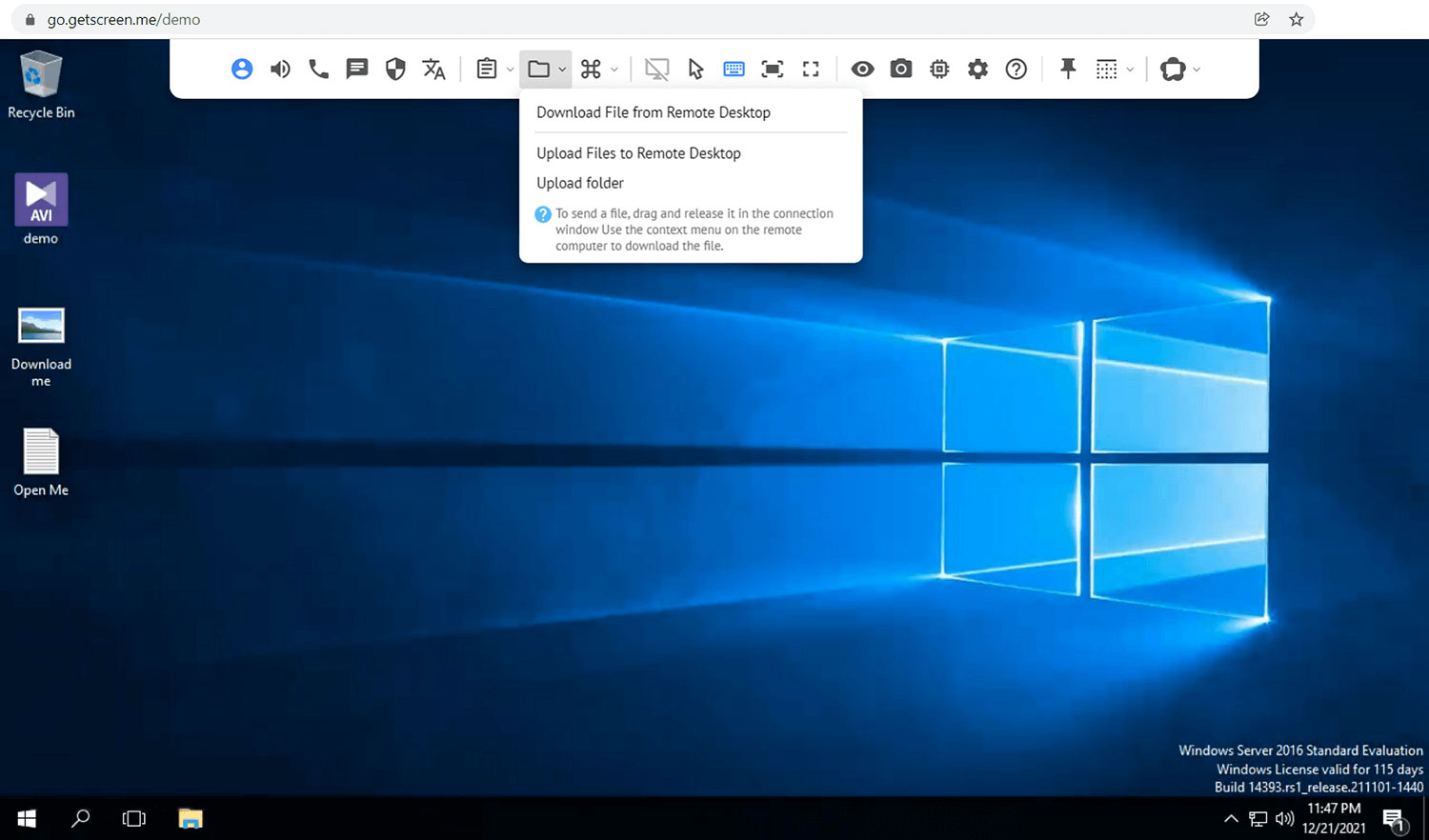
Task: Open Windows Start button in taskbar
Action: coord(27,818)
